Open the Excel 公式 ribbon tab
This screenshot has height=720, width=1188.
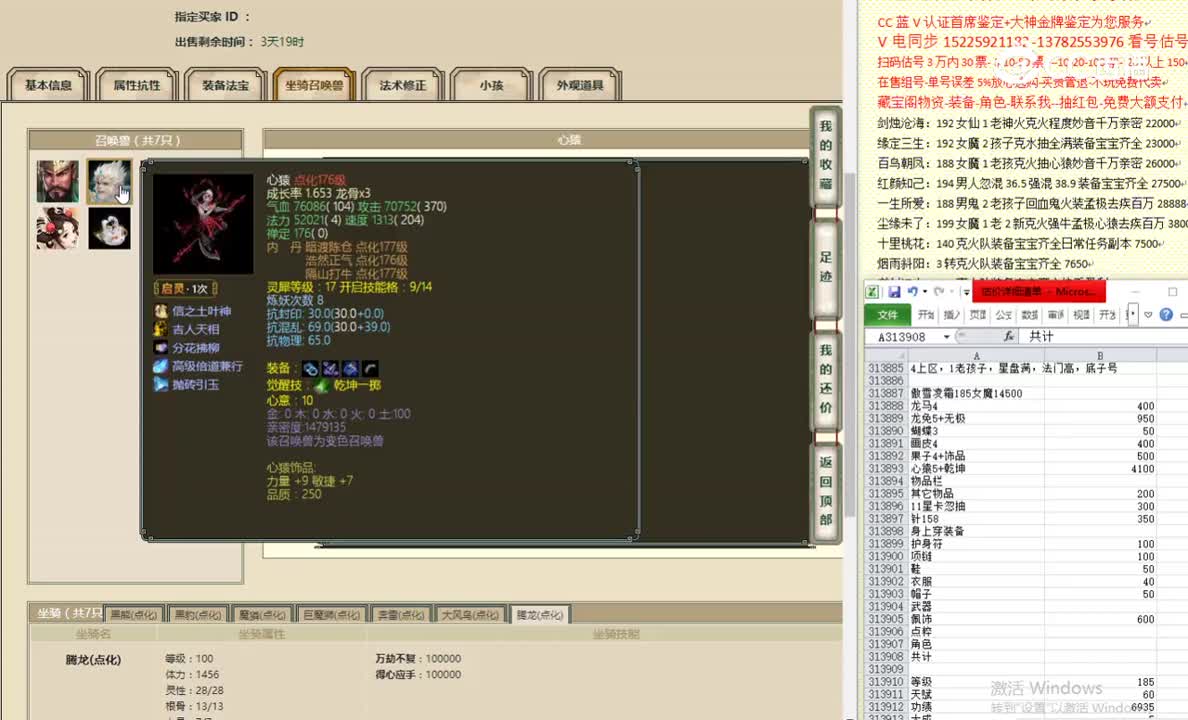1004,315
